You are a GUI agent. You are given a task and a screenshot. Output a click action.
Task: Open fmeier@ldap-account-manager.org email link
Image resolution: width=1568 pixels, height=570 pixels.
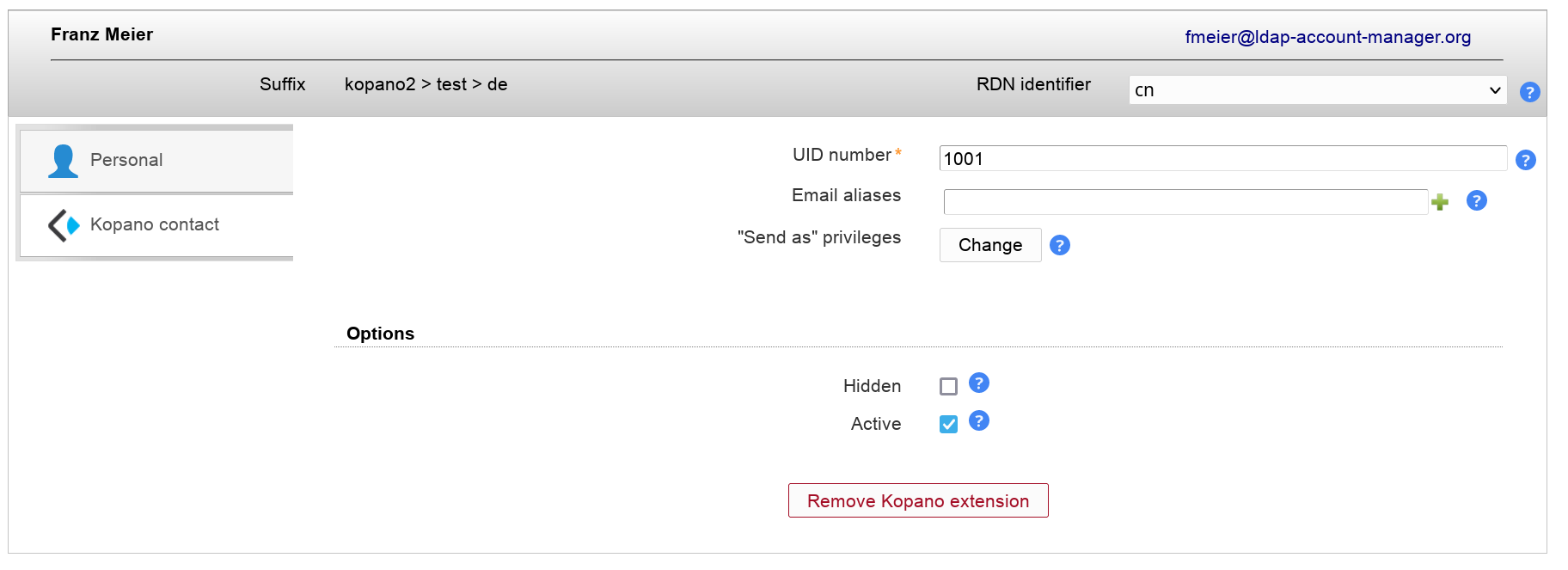1327,37
